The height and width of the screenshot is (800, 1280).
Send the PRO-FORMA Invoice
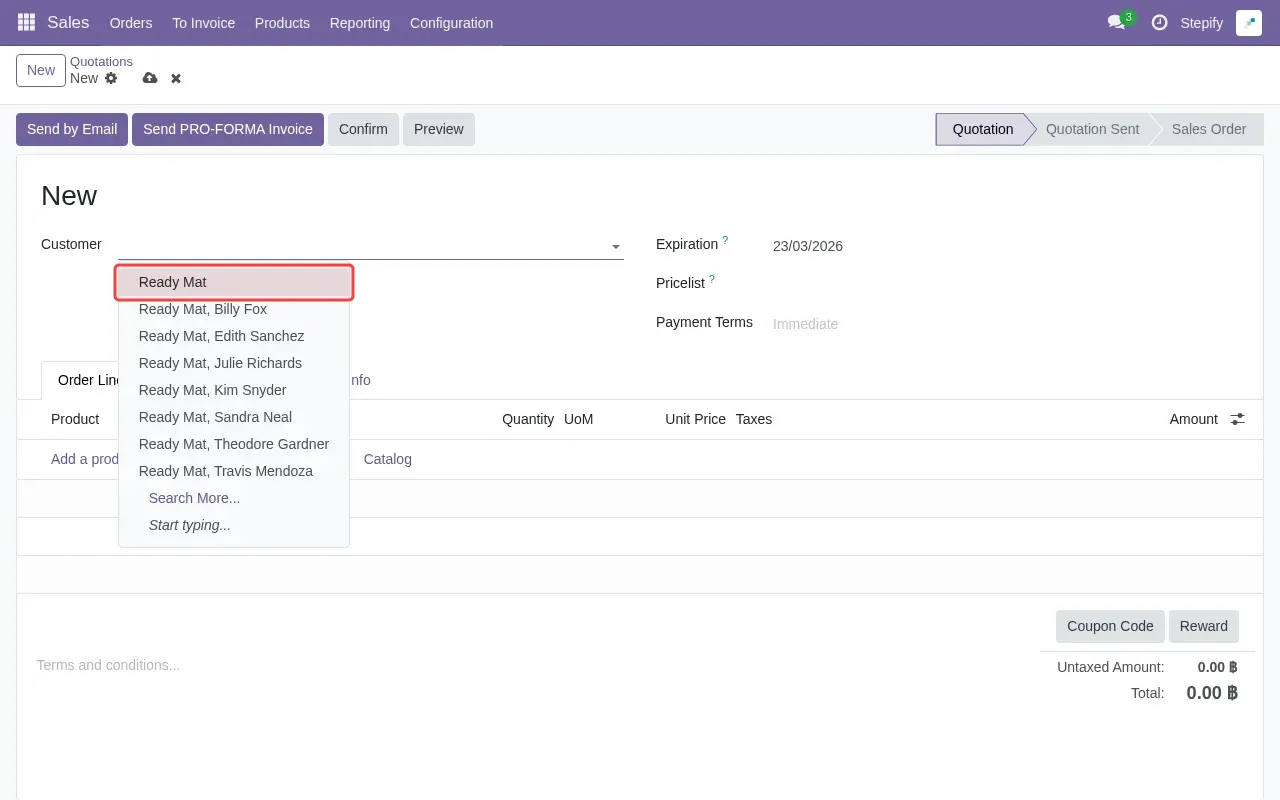tap(227, 129)
